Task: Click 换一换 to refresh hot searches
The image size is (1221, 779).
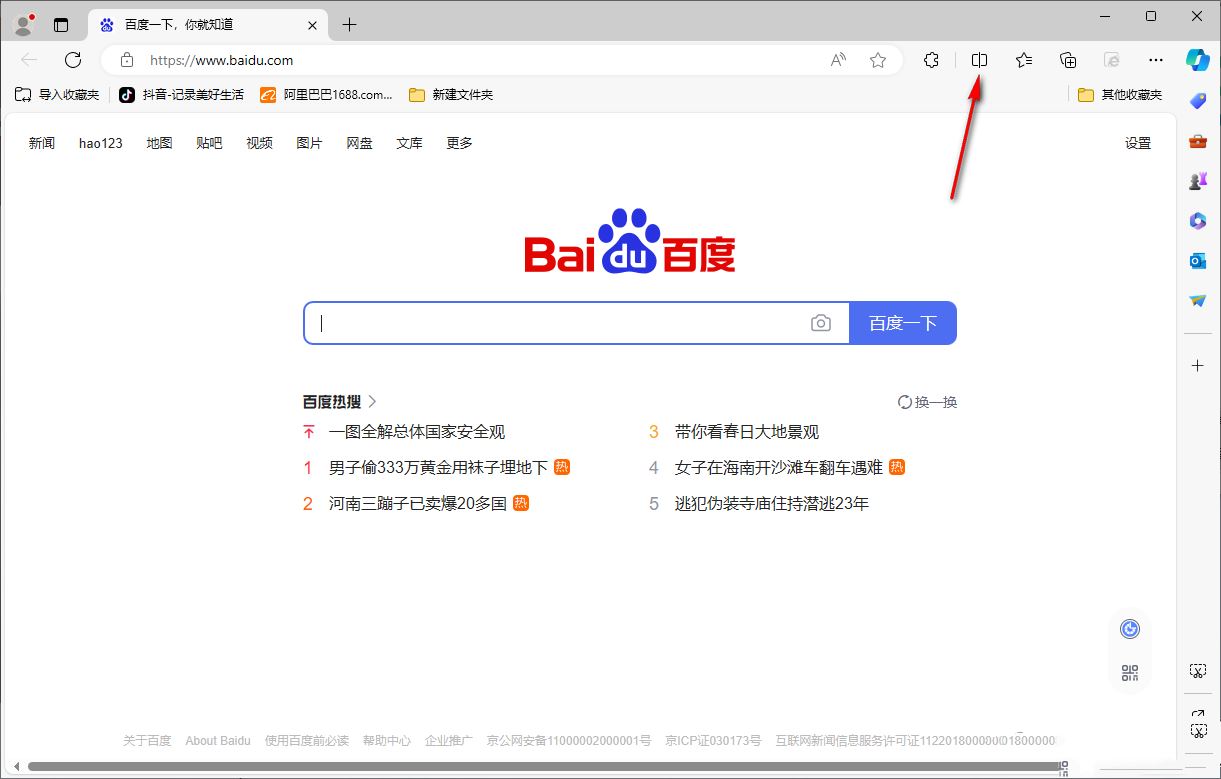Action: (927, 402)
